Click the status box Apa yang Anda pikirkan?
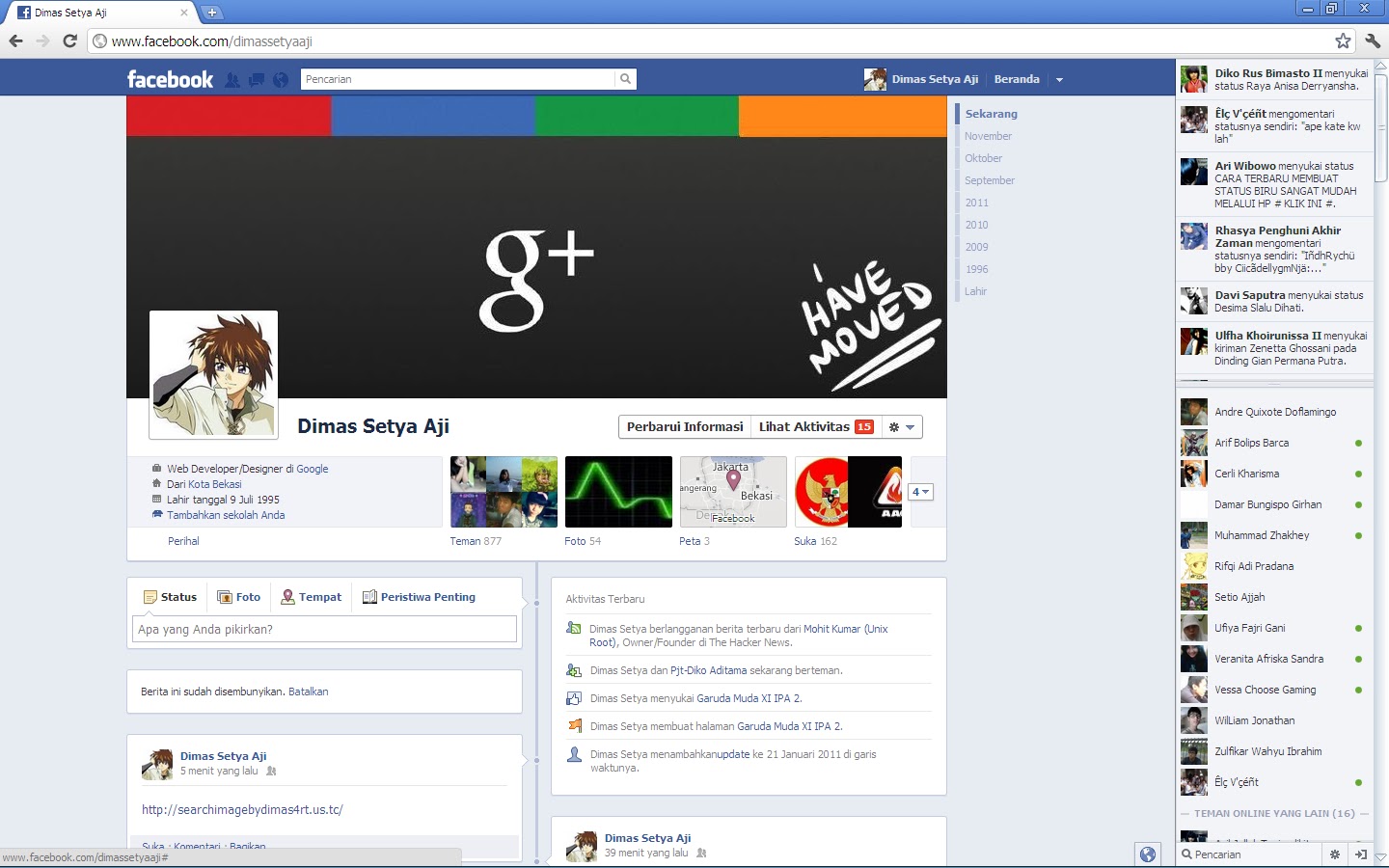The width and height of the screenshot is (1389, 868). (x=324, y=629)
